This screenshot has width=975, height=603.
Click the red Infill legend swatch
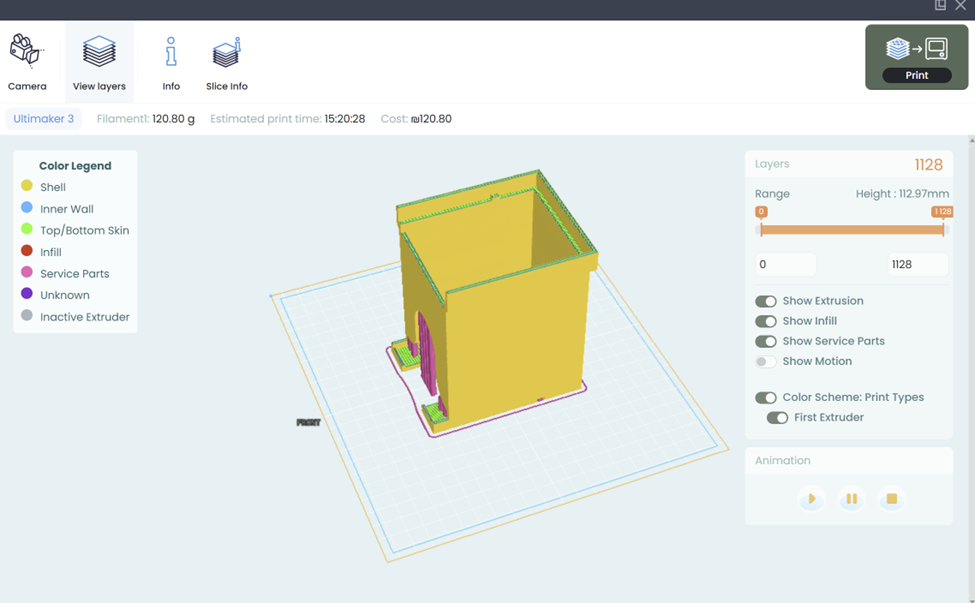[x=27, y=251]
